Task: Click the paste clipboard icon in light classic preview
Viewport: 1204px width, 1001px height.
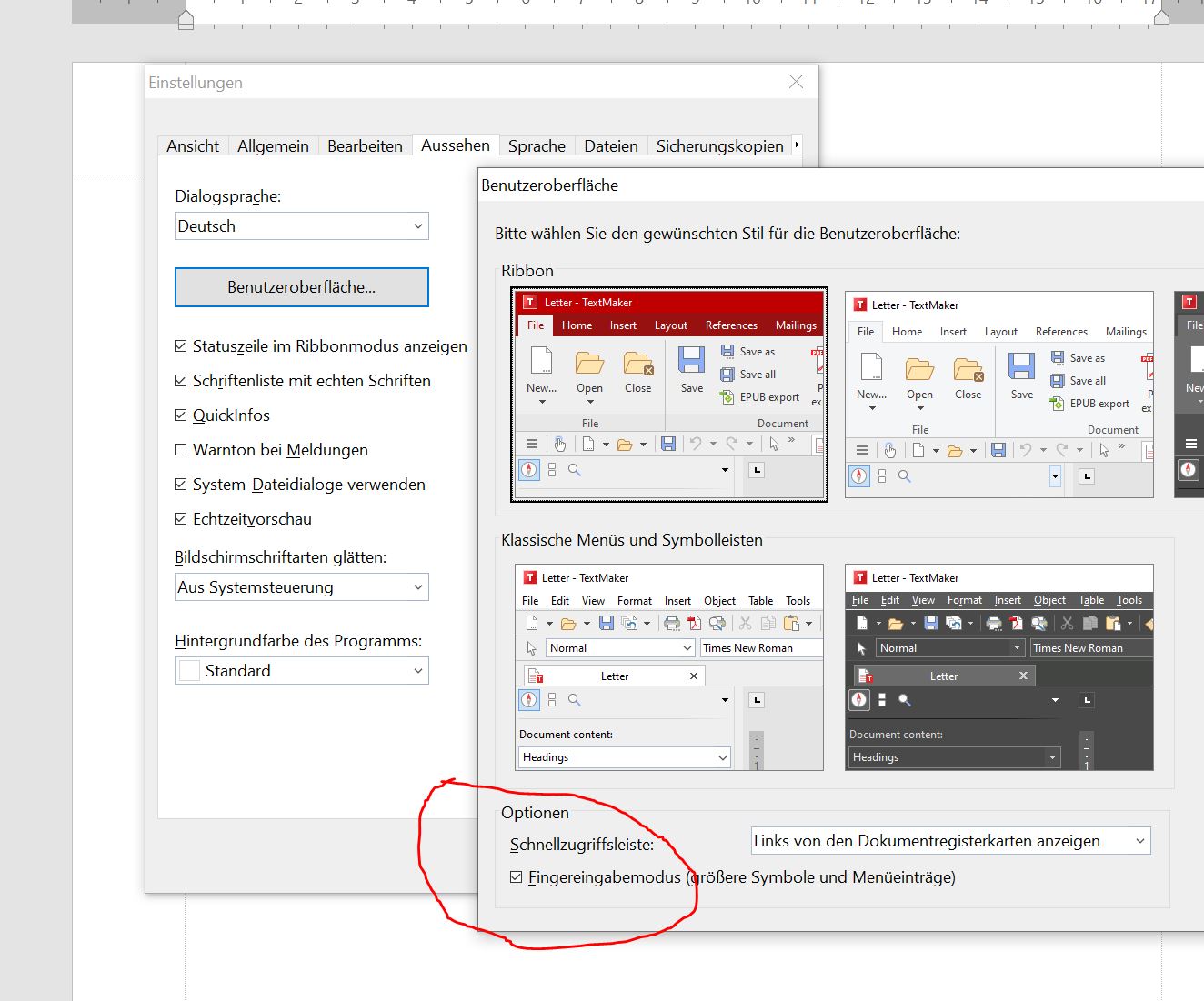Action: click(x=791, y=623)
